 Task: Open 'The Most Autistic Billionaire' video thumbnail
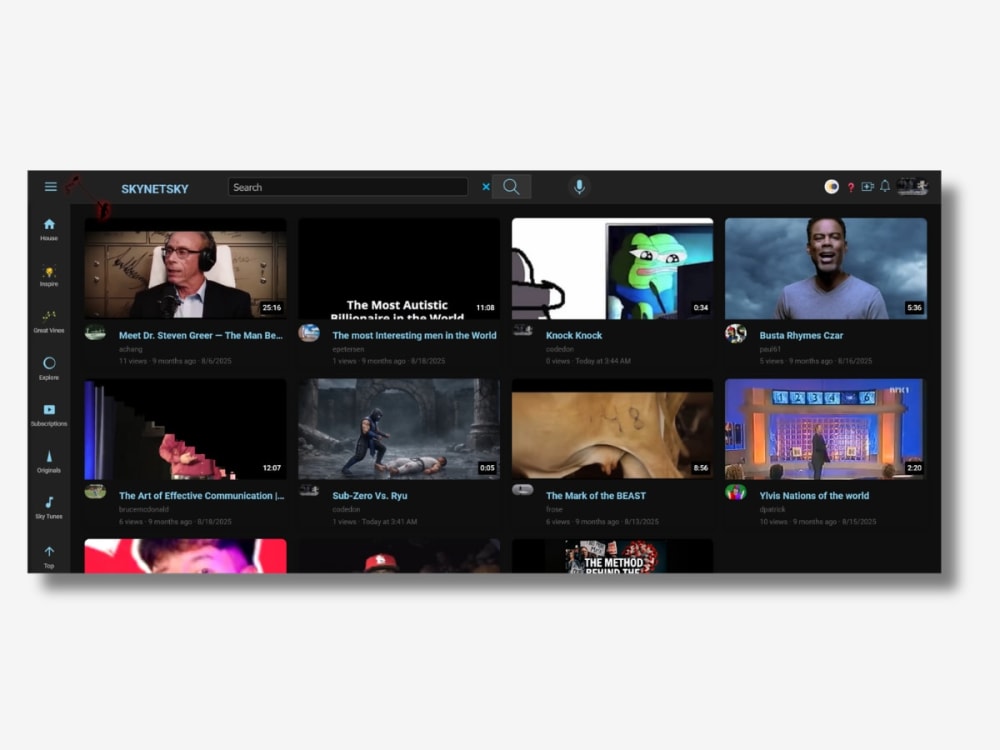(x=399, y=268)
